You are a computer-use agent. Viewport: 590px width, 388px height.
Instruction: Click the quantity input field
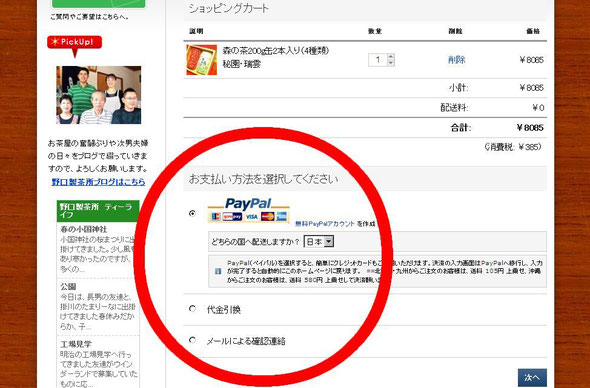378,60
